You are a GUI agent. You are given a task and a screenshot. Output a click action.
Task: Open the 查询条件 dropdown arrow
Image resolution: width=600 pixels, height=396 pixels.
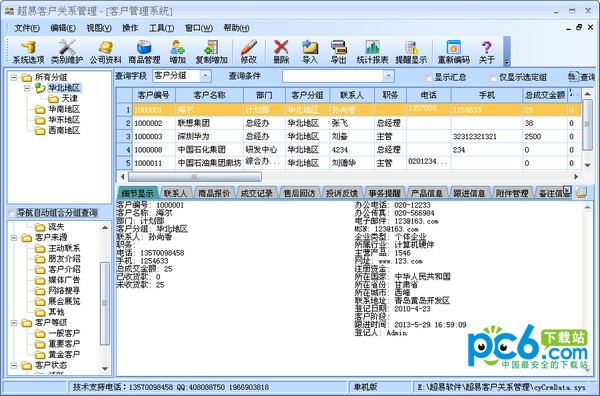(388, 76)
